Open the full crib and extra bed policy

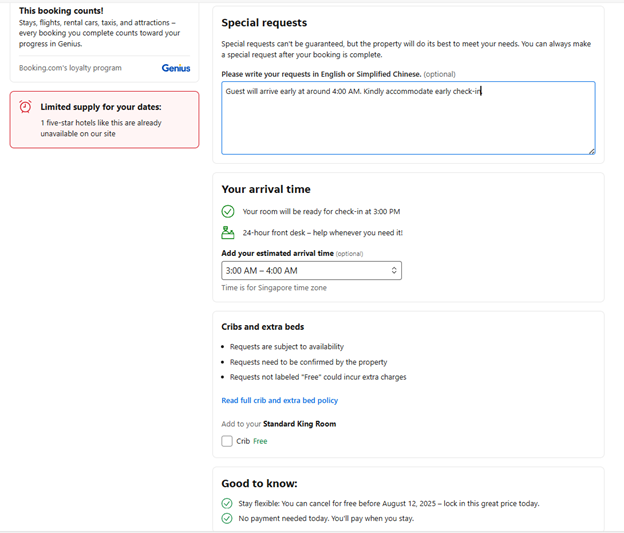(x=279, y=400)
